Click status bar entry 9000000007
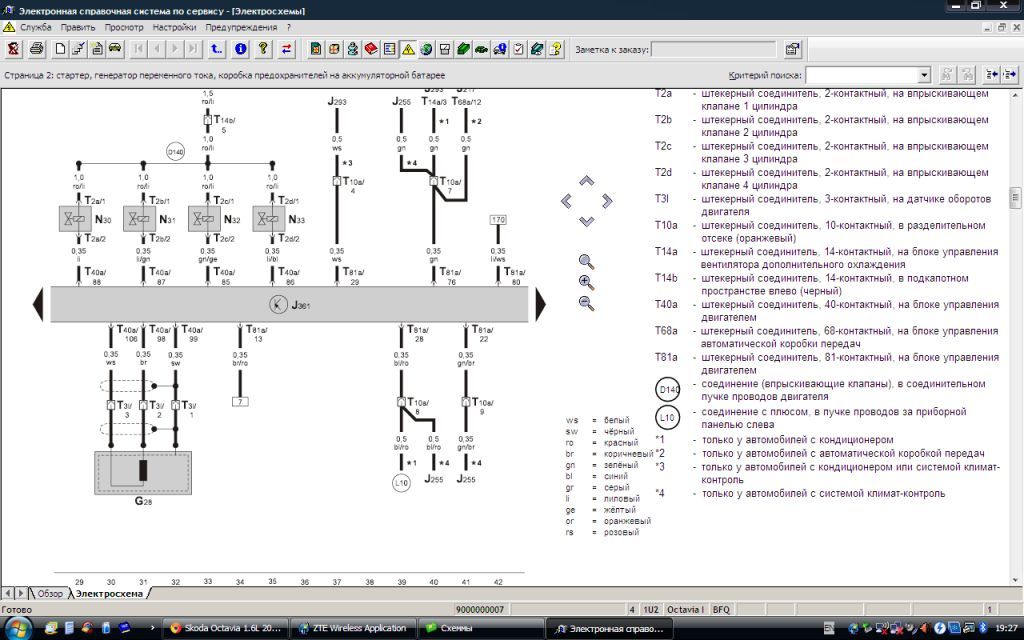This screenshot has height=640, width=1024. click(480, 609)
